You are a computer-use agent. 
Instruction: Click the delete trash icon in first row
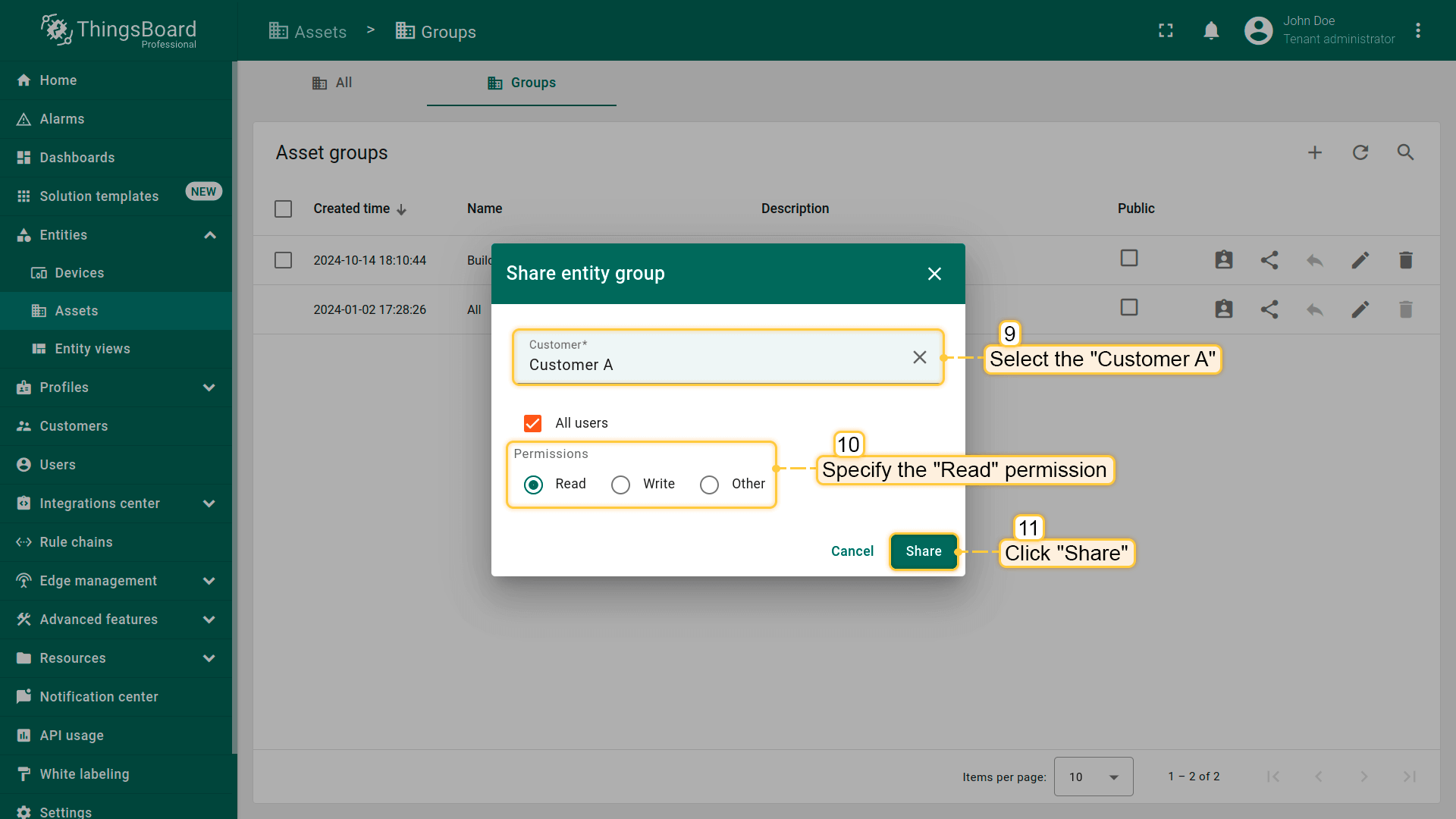[x=1405, y=260]
